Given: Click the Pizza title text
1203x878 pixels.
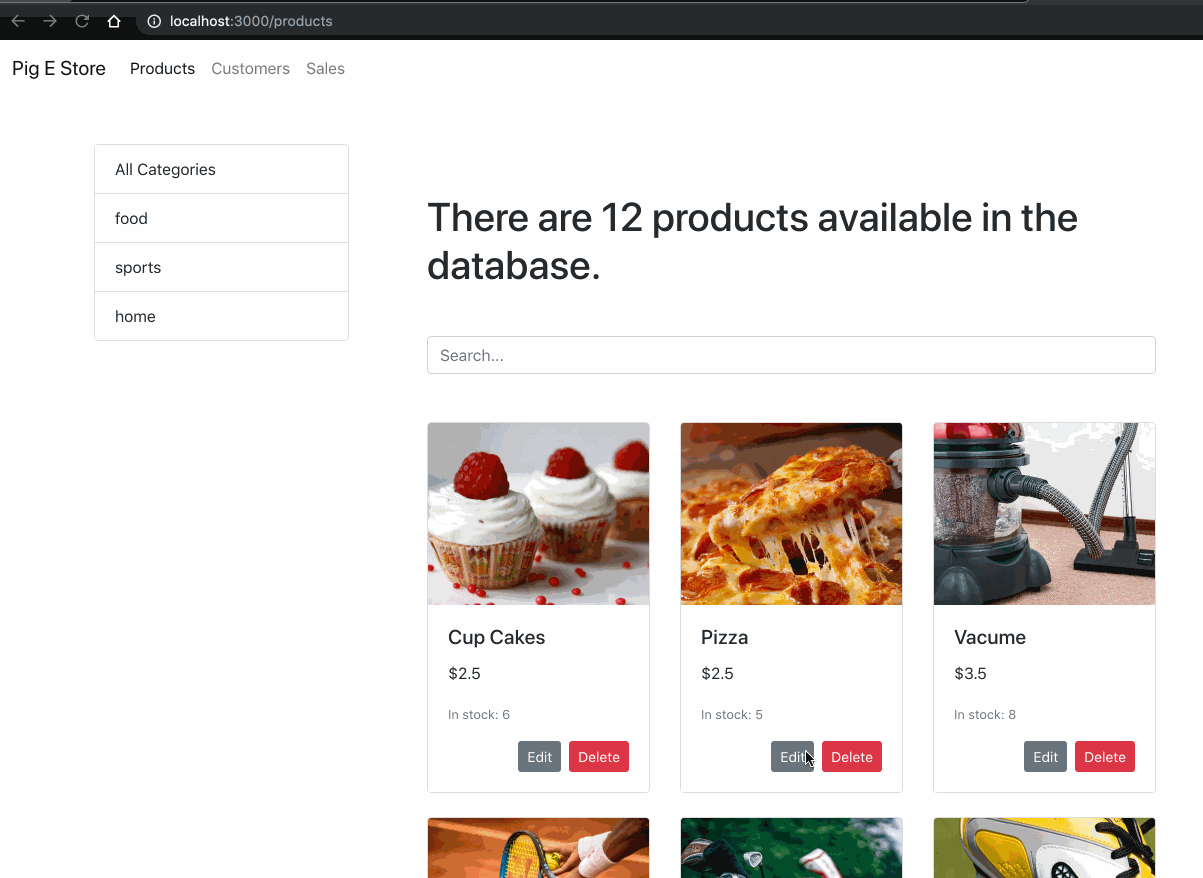Looking at the screenshot, I should point(724,637).
